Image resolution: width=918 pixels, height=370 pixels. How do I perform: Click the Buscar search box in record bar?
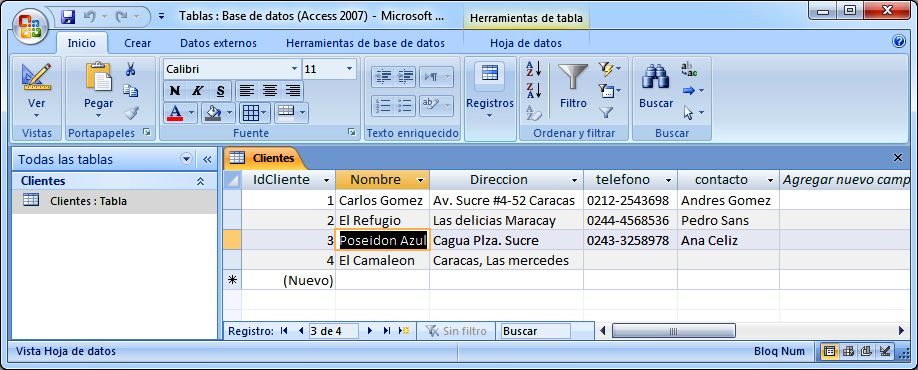536,331
